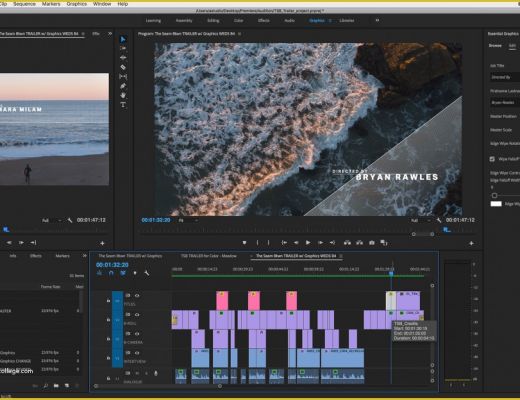Click the Lift button
The height and width of the screenshot is (400, 520).
point(347,243)
